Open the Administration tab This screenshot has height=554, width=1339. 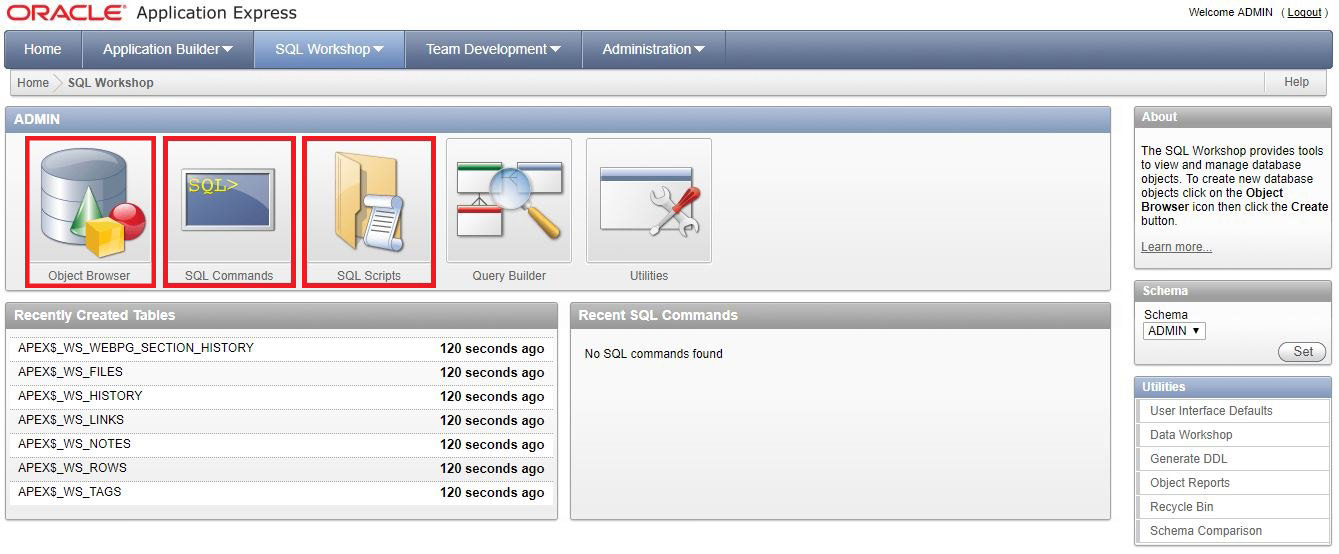click(653, 49)
